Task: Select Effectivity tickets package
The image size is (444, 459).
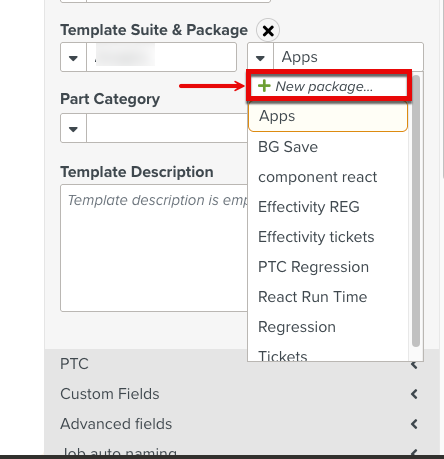Action: click(328, 237)
